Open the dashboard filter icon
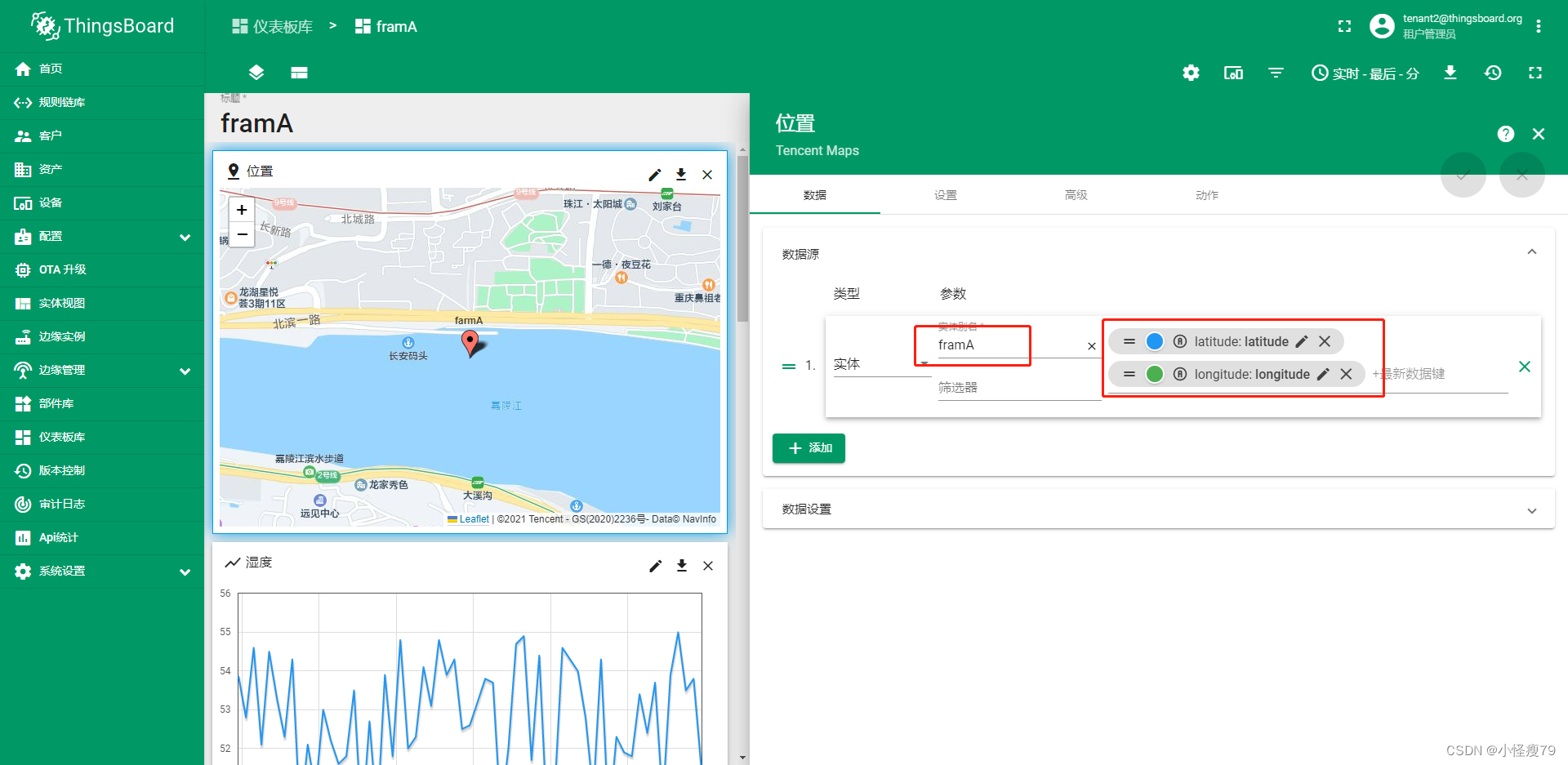The width and height of the screenshot is (1568, 765). coord(1276,73)
